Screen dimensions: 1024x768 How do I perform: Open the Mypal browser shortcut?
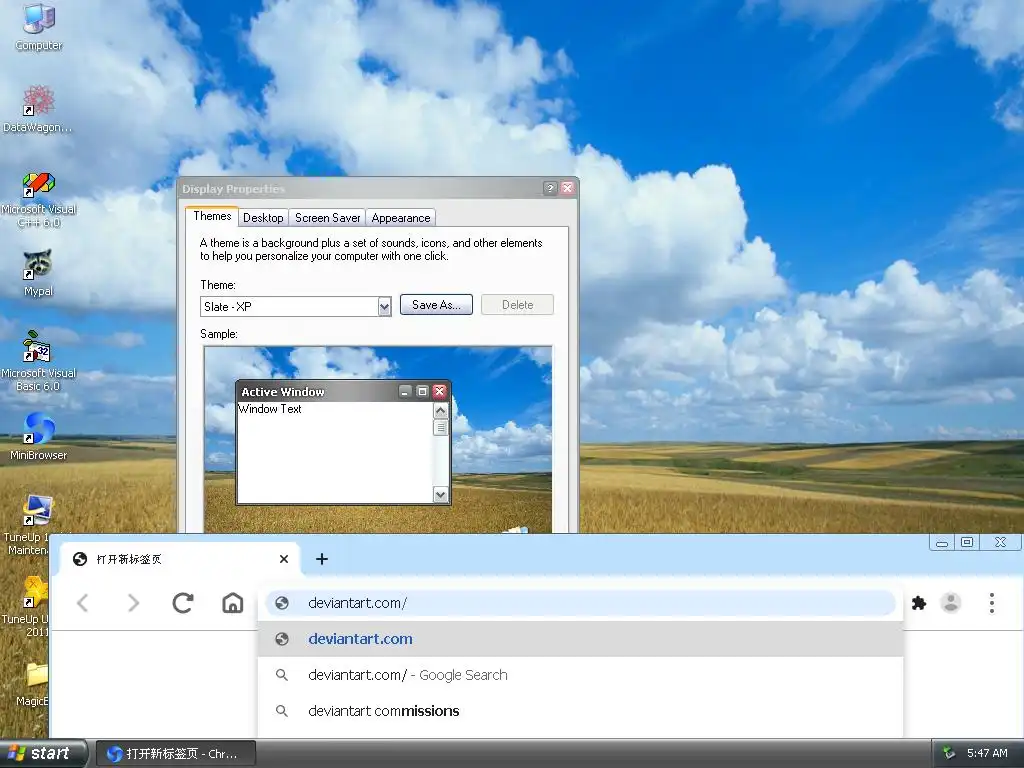point(38,273)
